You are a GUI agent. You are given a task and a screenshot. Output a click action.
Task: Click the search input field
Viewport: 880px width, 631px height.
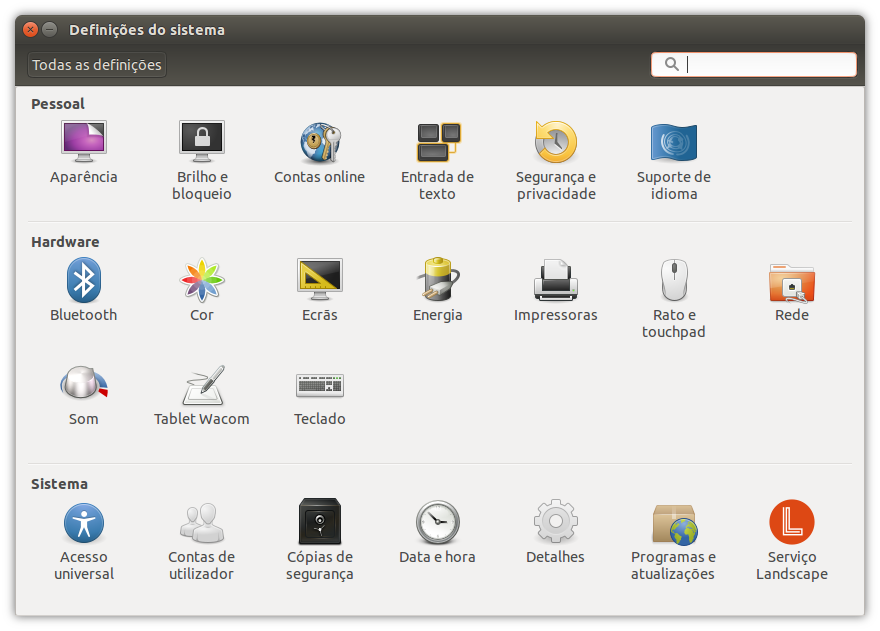click(754, 65)
